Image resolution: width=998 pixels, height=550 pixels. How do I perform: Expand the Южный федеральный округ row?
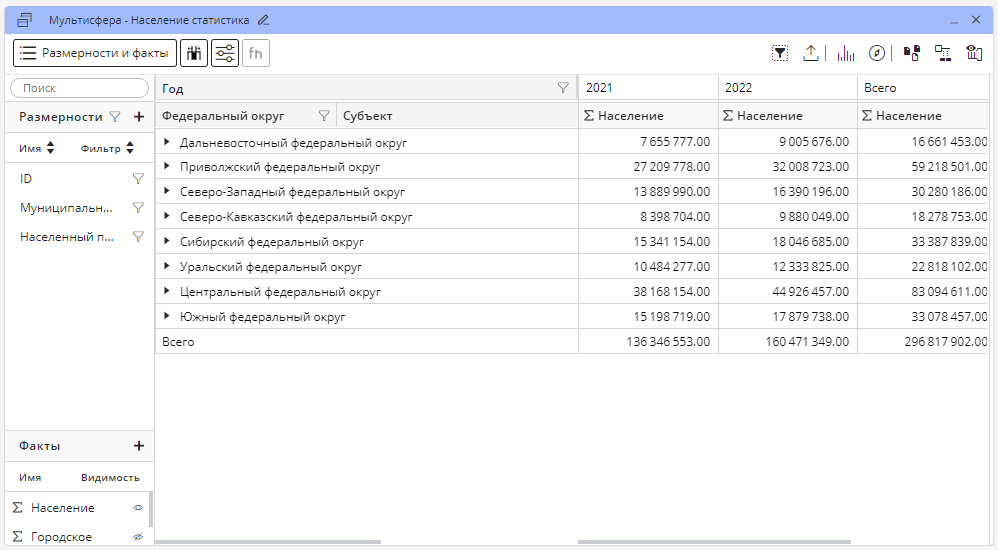167,316
